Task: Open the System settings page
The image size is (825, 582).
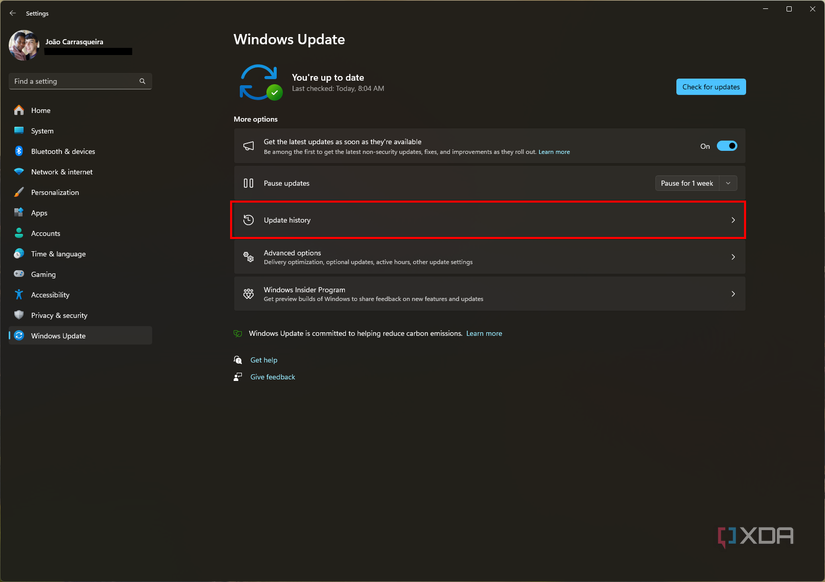Action: [x=80, y=131]
